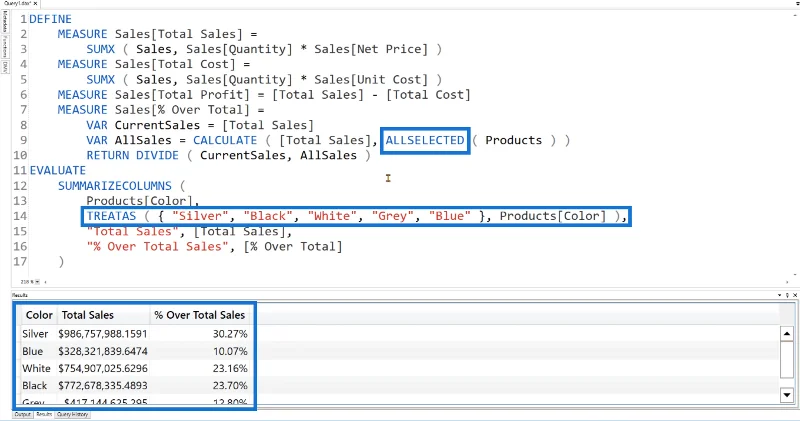Click RETURN keyword on line 10
Image resolution: width=800 pixels, height=421 pixels.
click(x=108, y=155)
